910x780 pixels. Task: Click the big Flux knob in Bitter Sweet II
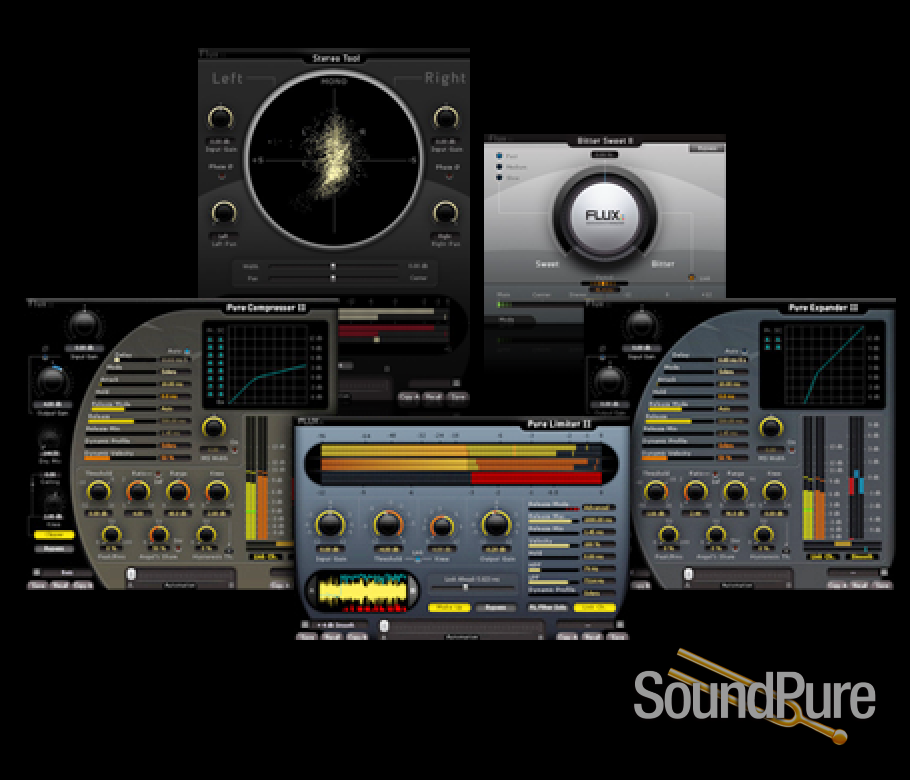pyautogui.click(x=605, y=216)
